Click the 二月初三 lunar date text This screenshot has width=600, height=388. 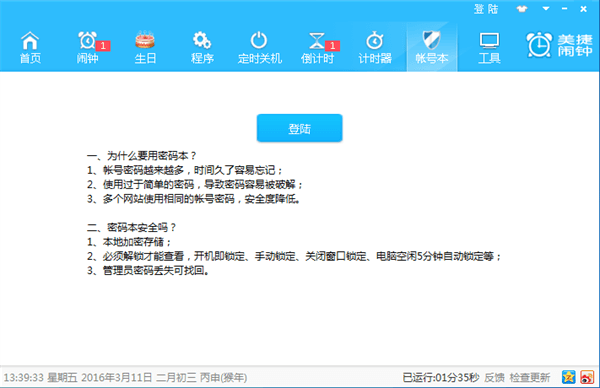point(176,378)
